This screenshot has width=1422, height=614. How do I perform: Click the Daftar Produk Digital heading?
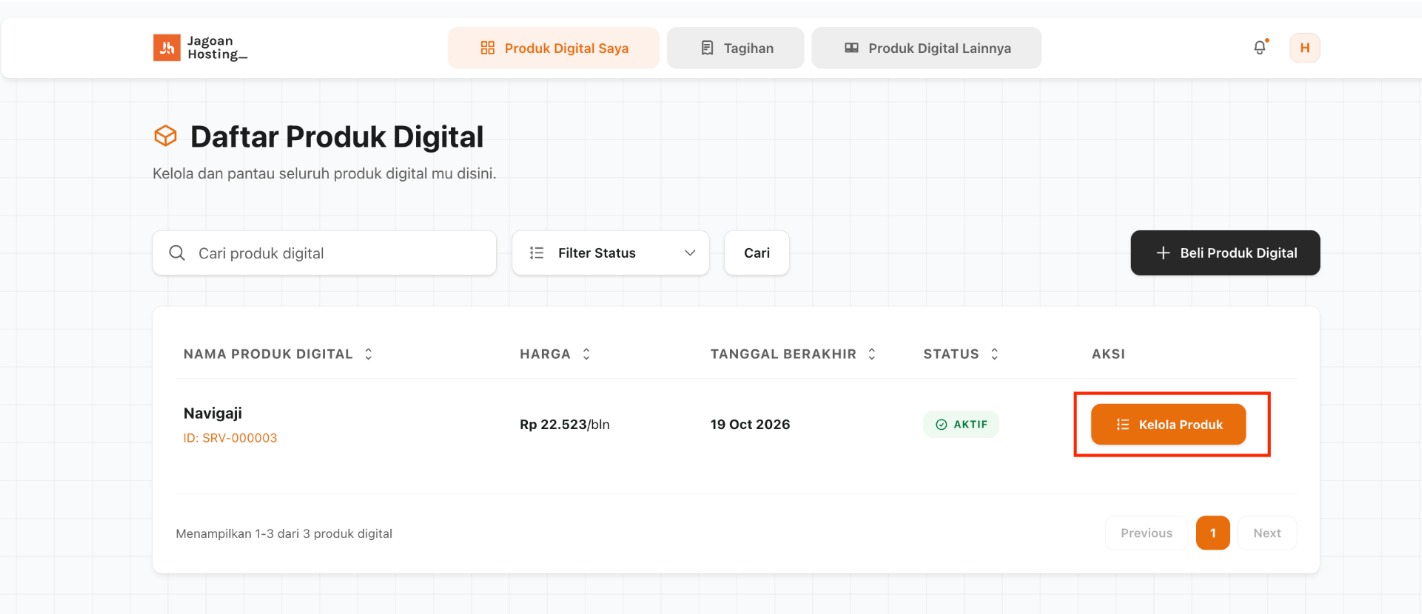(337, 137)
